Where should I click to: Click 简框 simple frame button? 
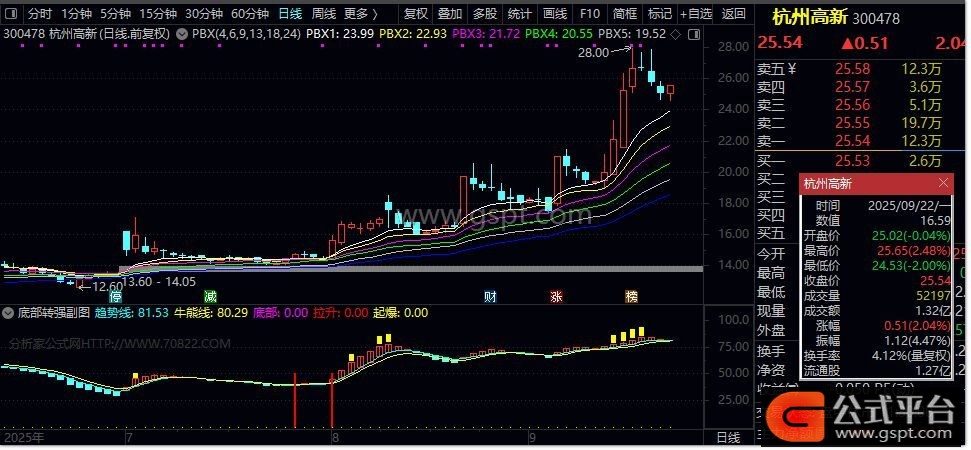pos(625,14)
